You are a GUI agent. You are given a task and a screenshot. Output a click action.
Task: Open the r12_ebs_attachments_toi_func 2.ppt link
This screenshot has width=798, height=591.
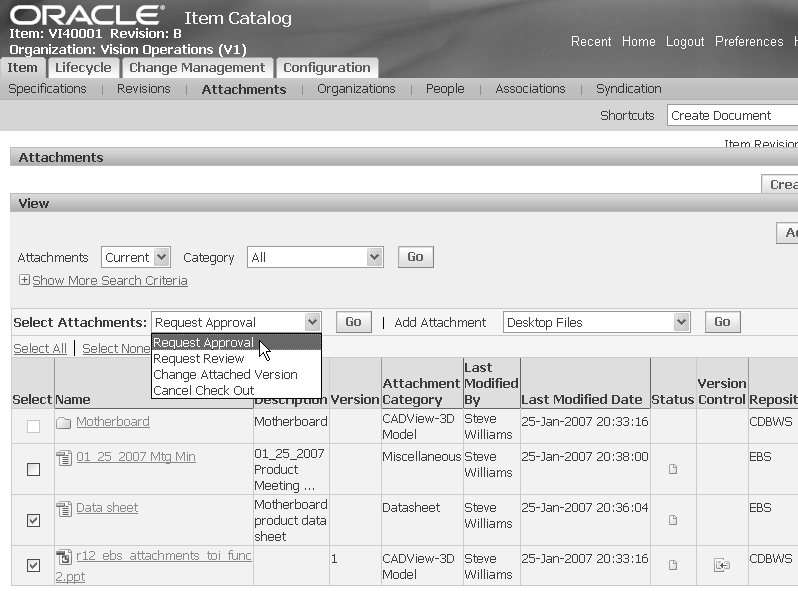(154, 566)
